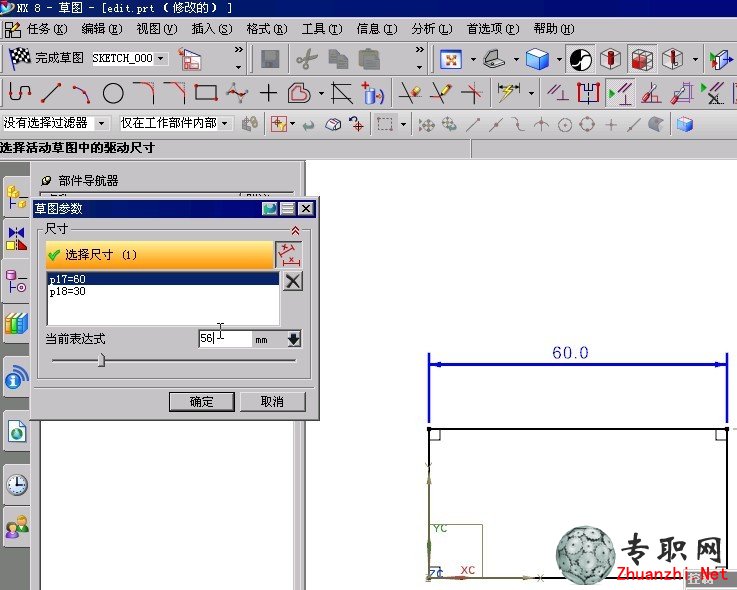Open the 帮助 menu
Screen dimensions: 737x590
pyautogui.click(x=554, y=29)
